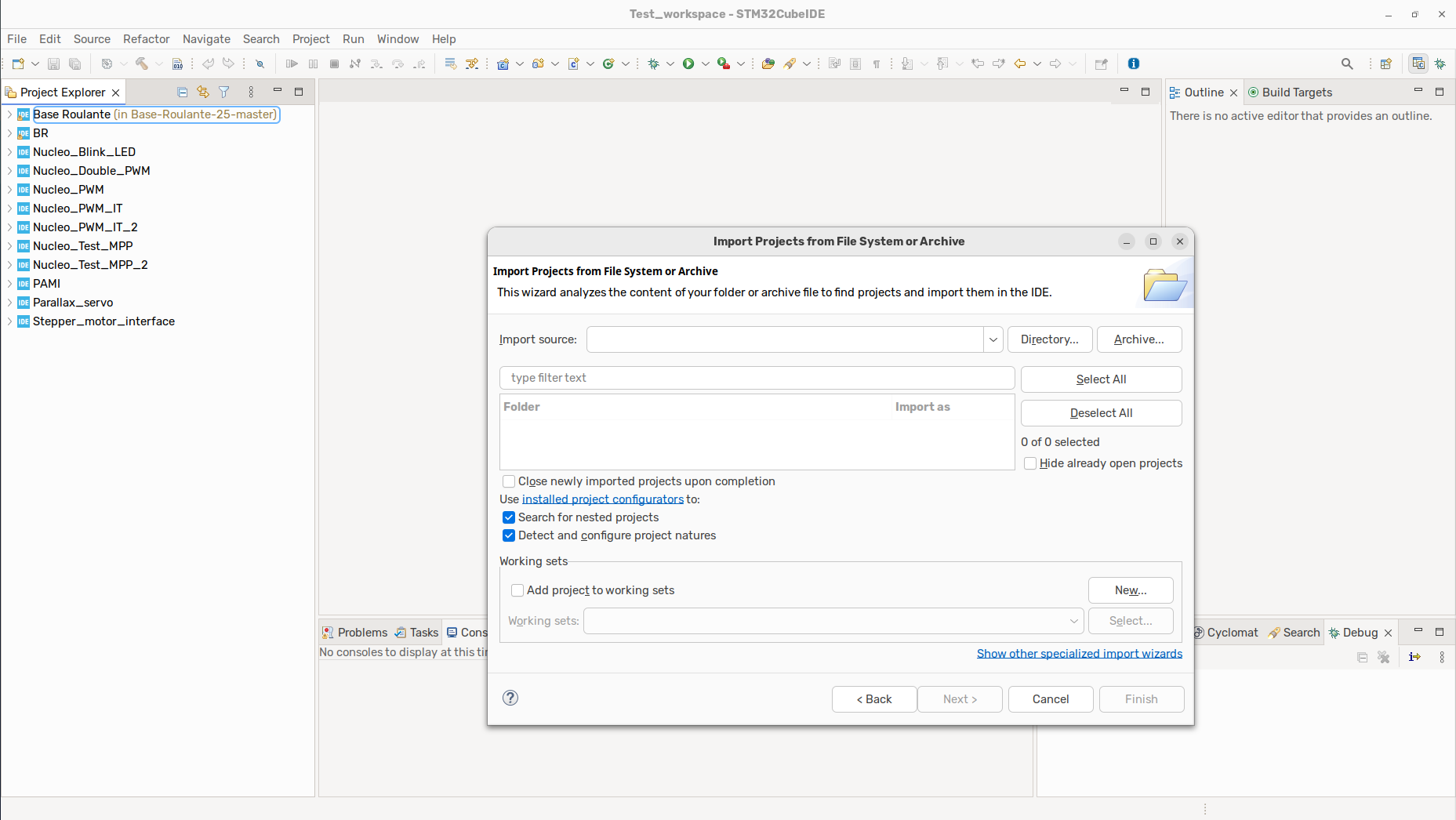
Task: Click the New C/C++ Project icon
Action: (x=503, y=63)
